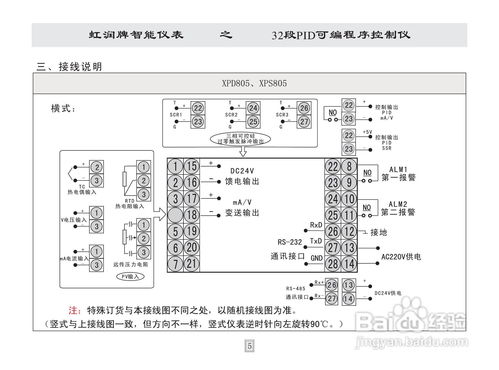Viewport: 499px width, 370px height.
Task: Click the ALM2 NO relay contact
Action: click(367, 211)
